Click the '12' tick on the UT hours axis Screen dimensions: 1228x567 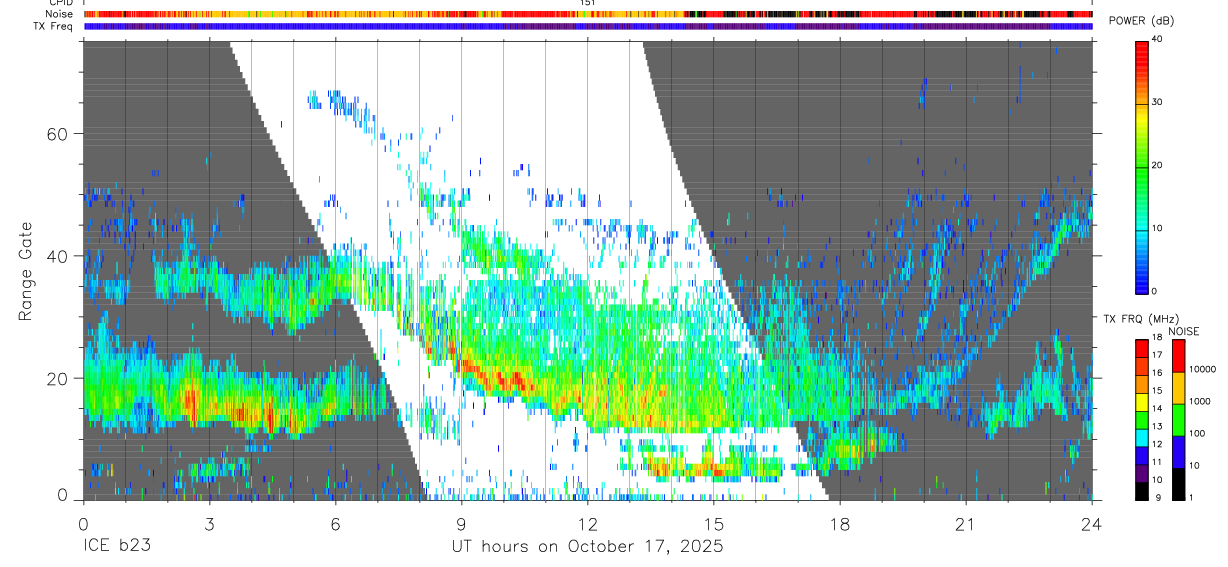pos(588,524)
